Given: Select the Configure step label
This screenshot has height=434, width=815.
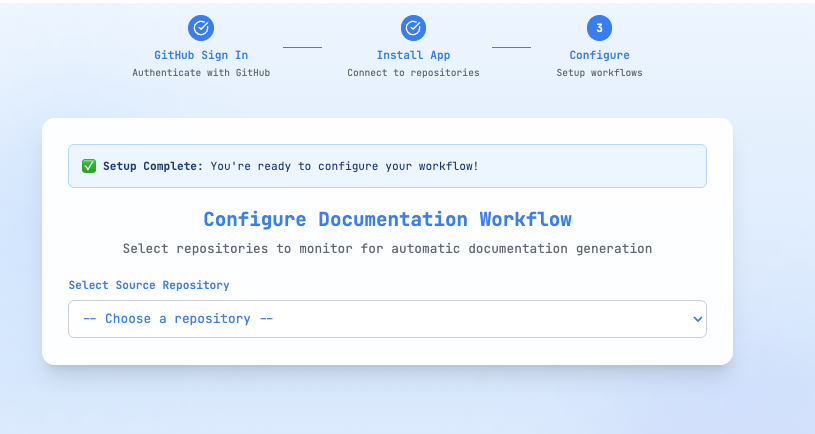Looking at the screenshot, I should click(x=599, y=55).
